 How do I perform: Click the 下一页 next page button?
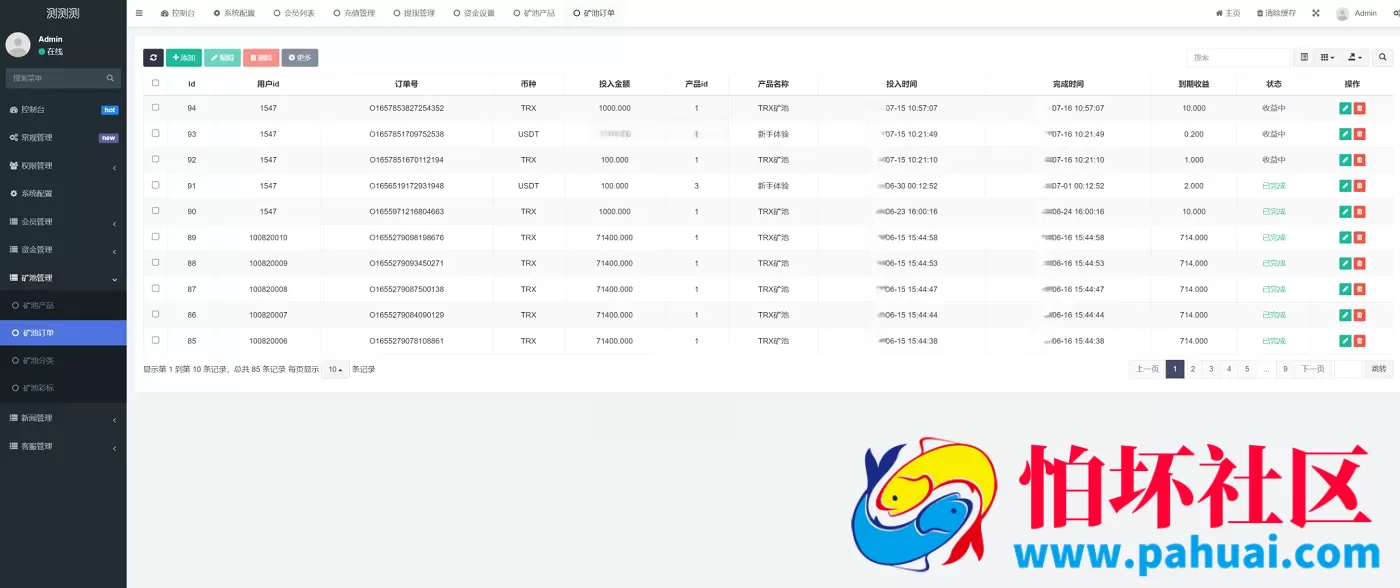tap(1312, 369)
